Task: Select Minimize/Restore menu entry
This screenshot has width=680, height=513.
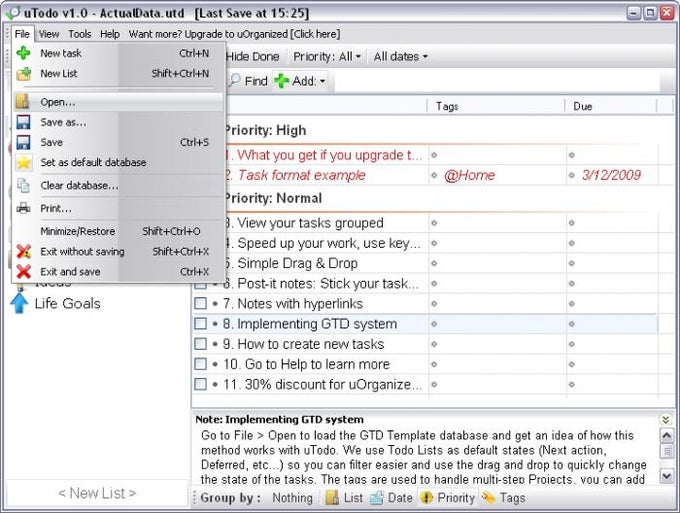Action: point(118,231)
